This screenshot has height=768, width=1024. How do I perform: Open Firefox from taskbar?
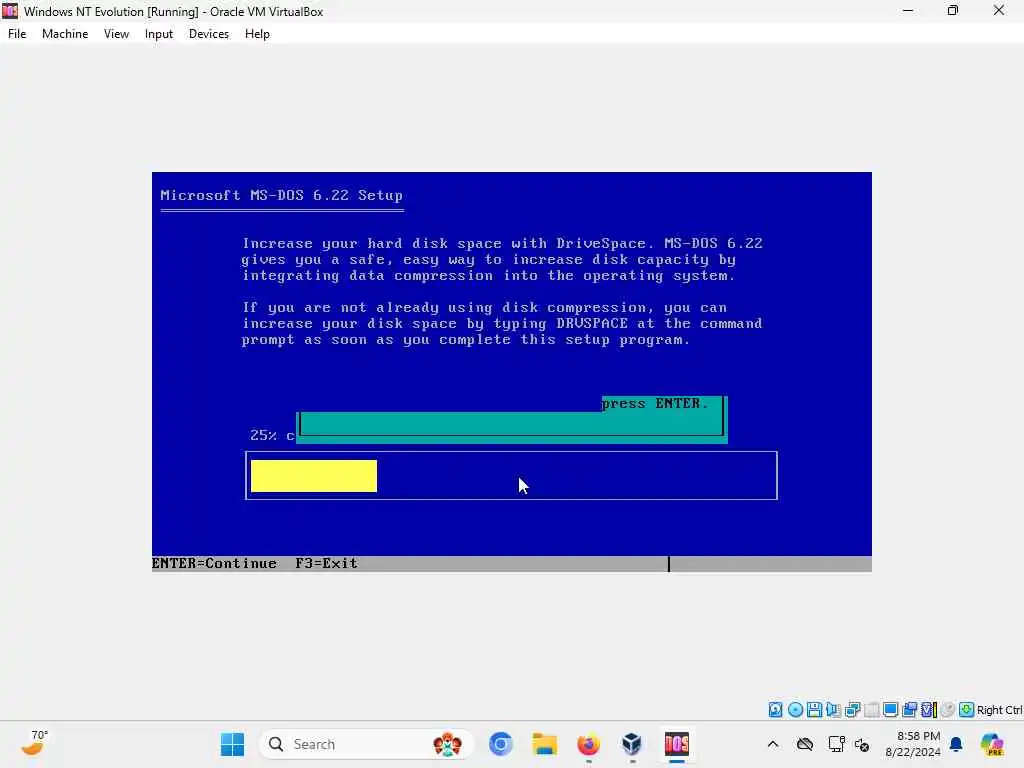pyautogui.click(x=588, y=744)
